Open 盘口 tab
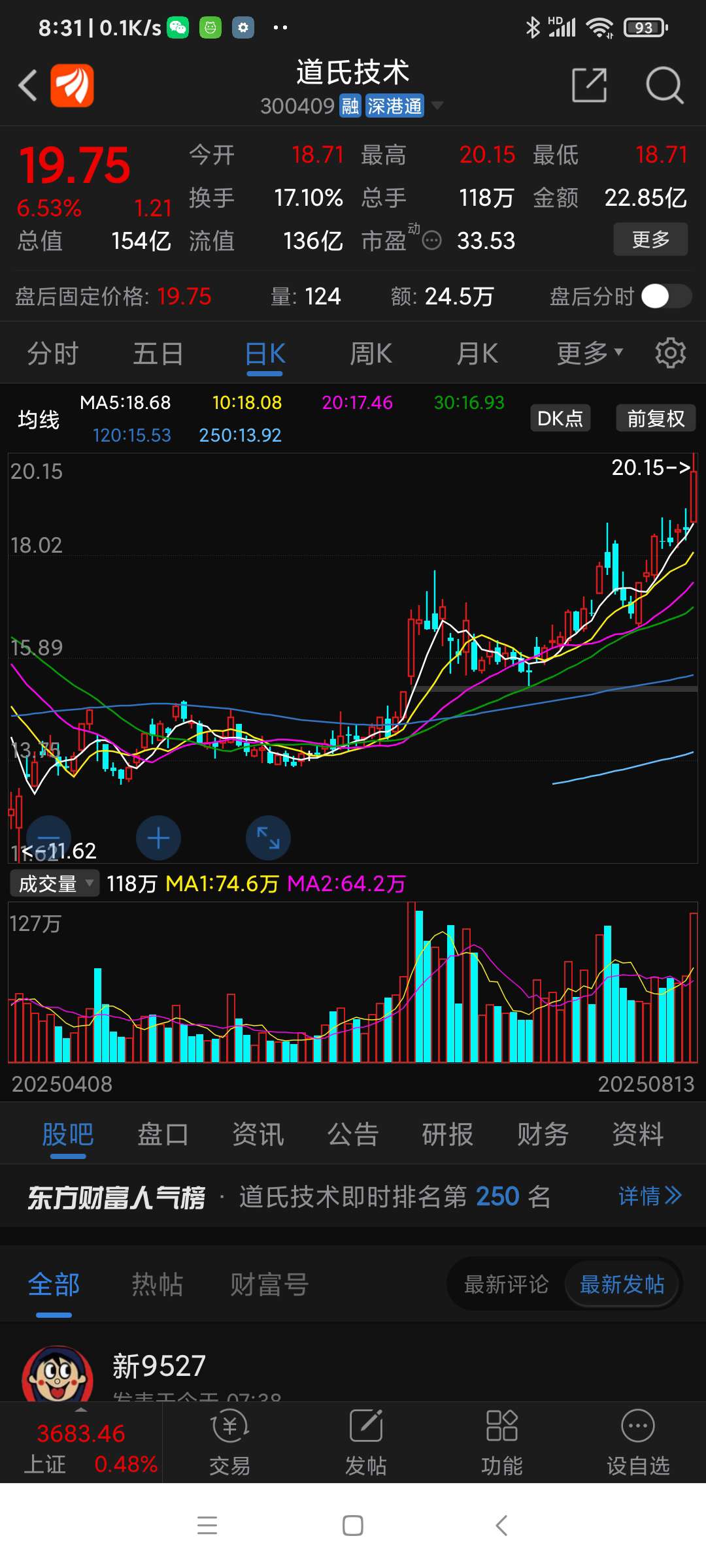The width and height of the screenshot is (706, 1568). point(163,1134)
